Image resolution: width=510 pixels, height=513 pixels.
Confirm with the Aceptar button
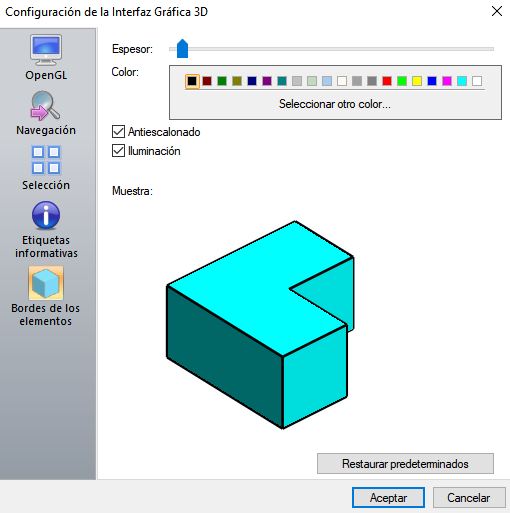[388, 498]
